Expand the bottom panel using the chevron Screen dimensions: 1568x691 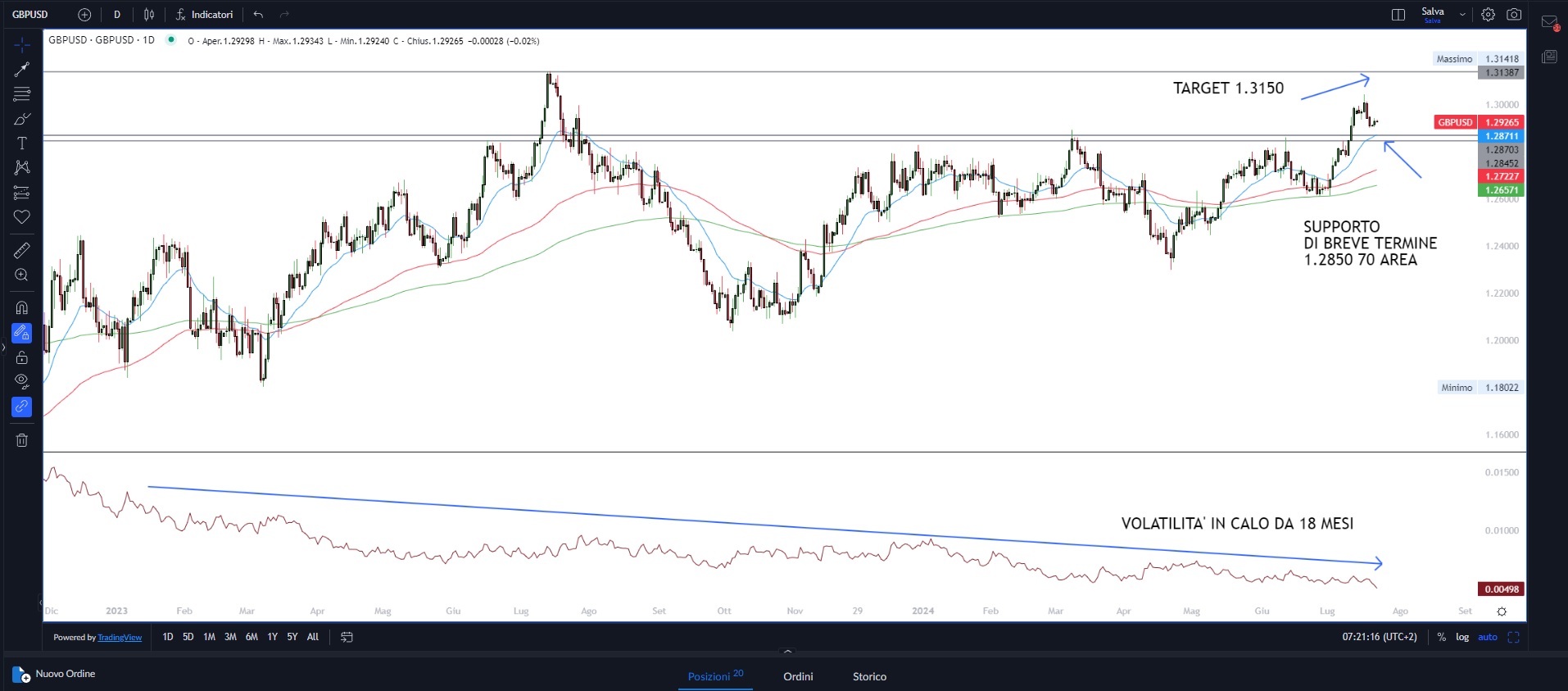point(787,652)
